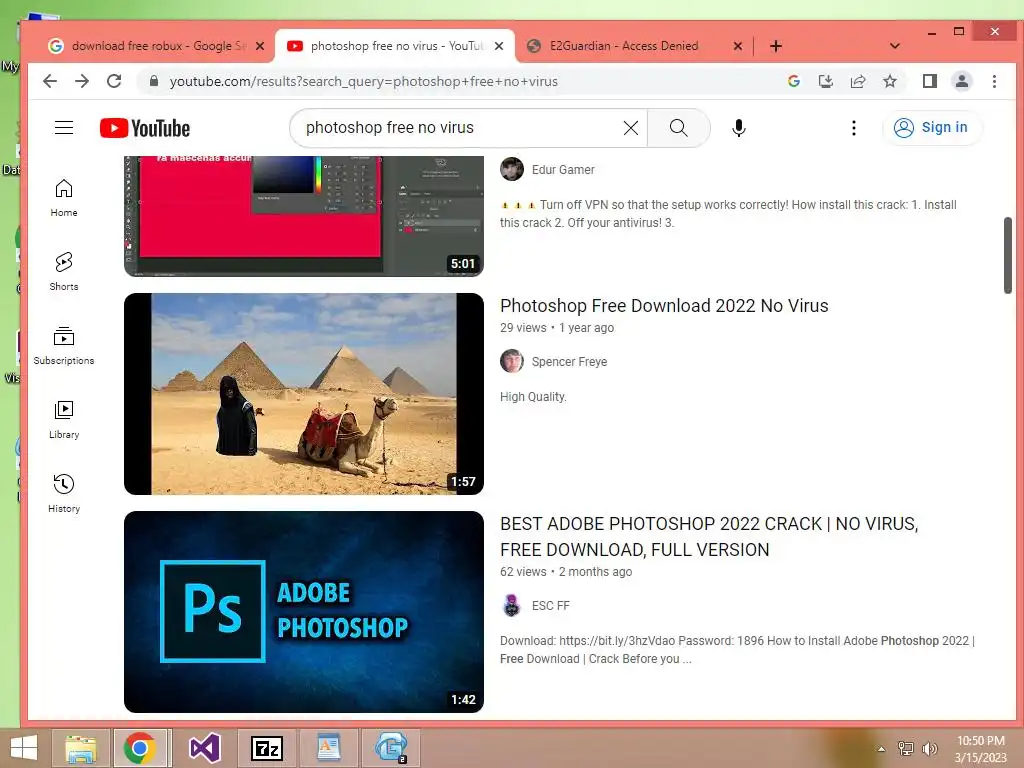Share this page using the share icon
The height and width of the screenshot is (768, 1024).
[857, 81]
